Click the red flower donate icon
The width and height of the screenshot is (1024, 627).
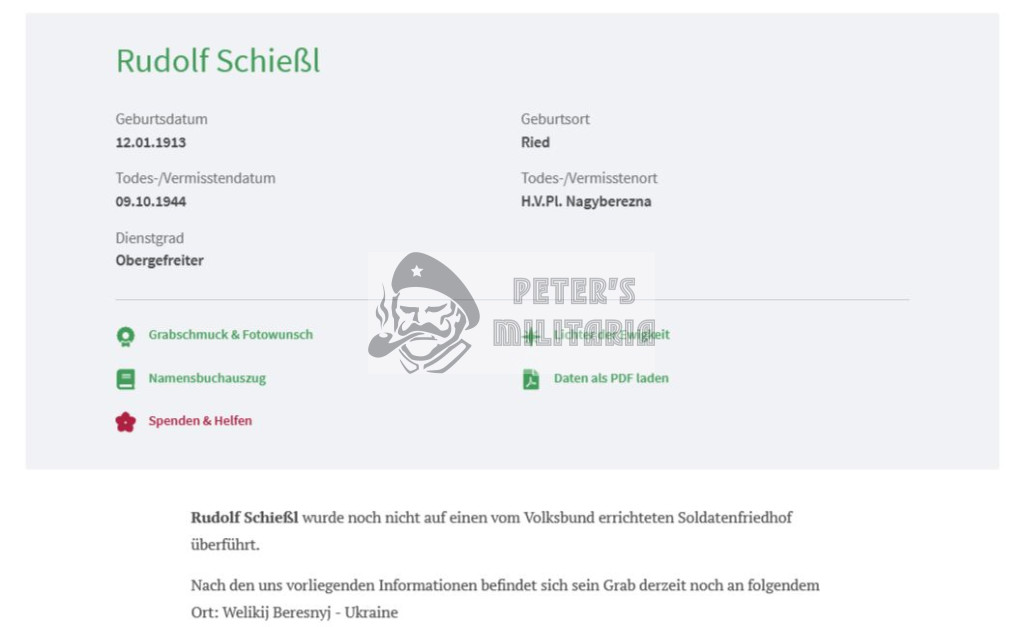[x=125, y=422]
